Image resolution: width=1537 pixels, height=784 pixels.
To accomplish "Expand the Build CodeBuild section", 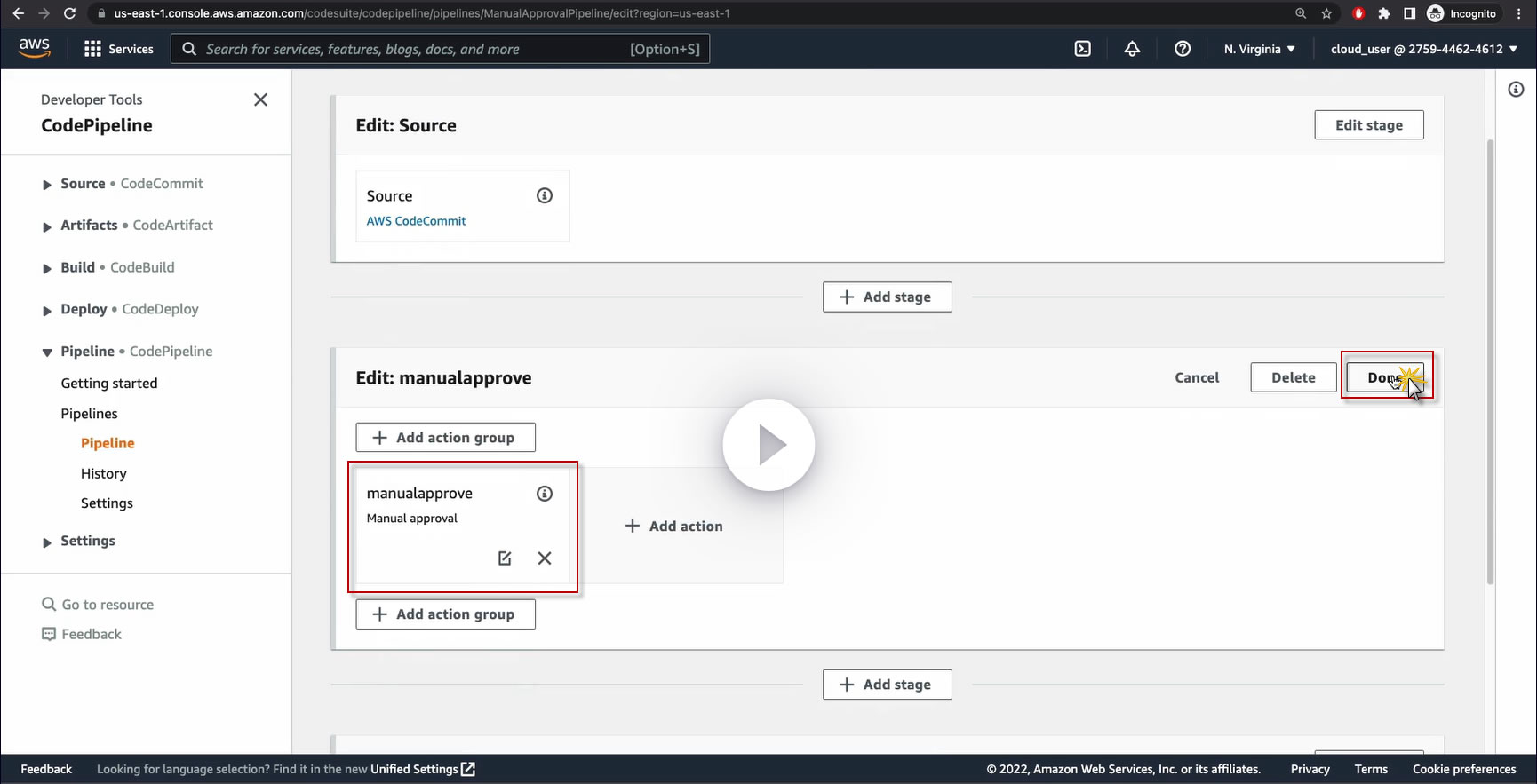I will pyautogui.click(x=47, y=268).
